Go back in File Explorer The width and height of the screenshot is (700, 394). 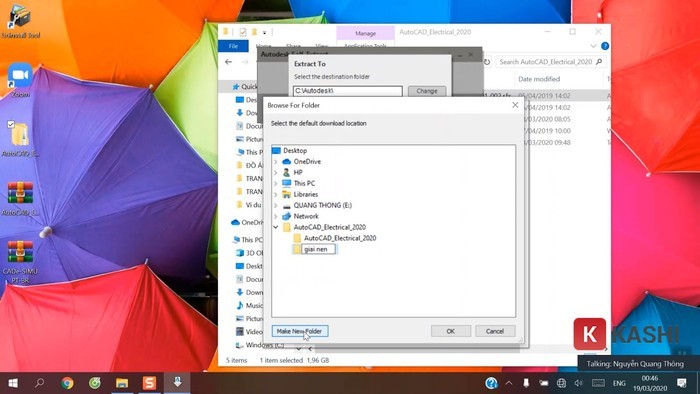click(x=229, y=62)
